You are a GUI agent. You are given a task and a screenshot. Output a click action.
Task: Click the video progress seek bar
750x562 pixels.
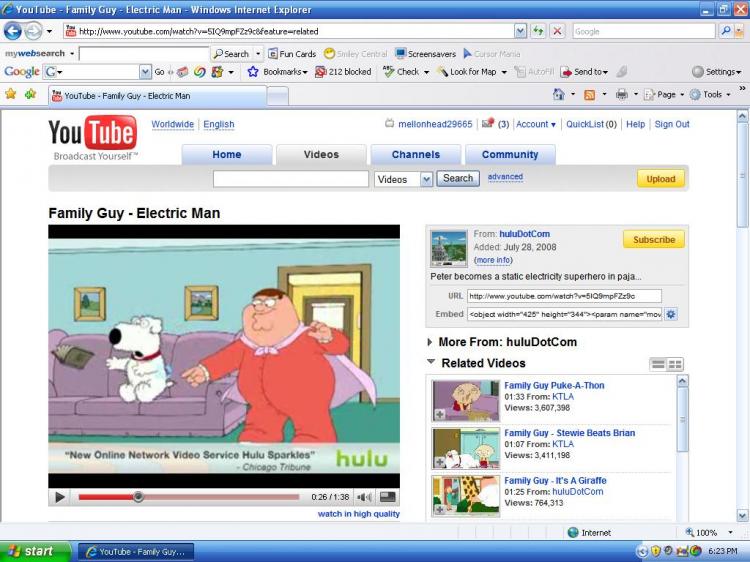pos(190,497)
